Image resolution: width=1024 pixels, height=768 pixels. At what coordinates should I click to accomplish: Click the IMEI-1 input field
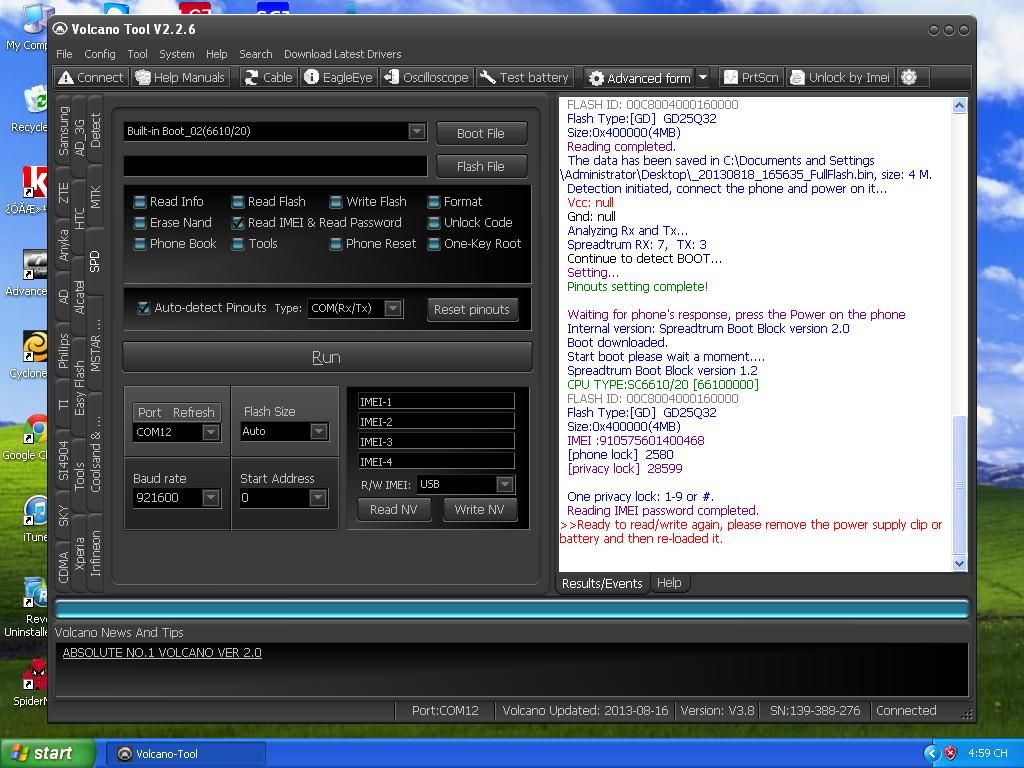(x=436, y=401)
